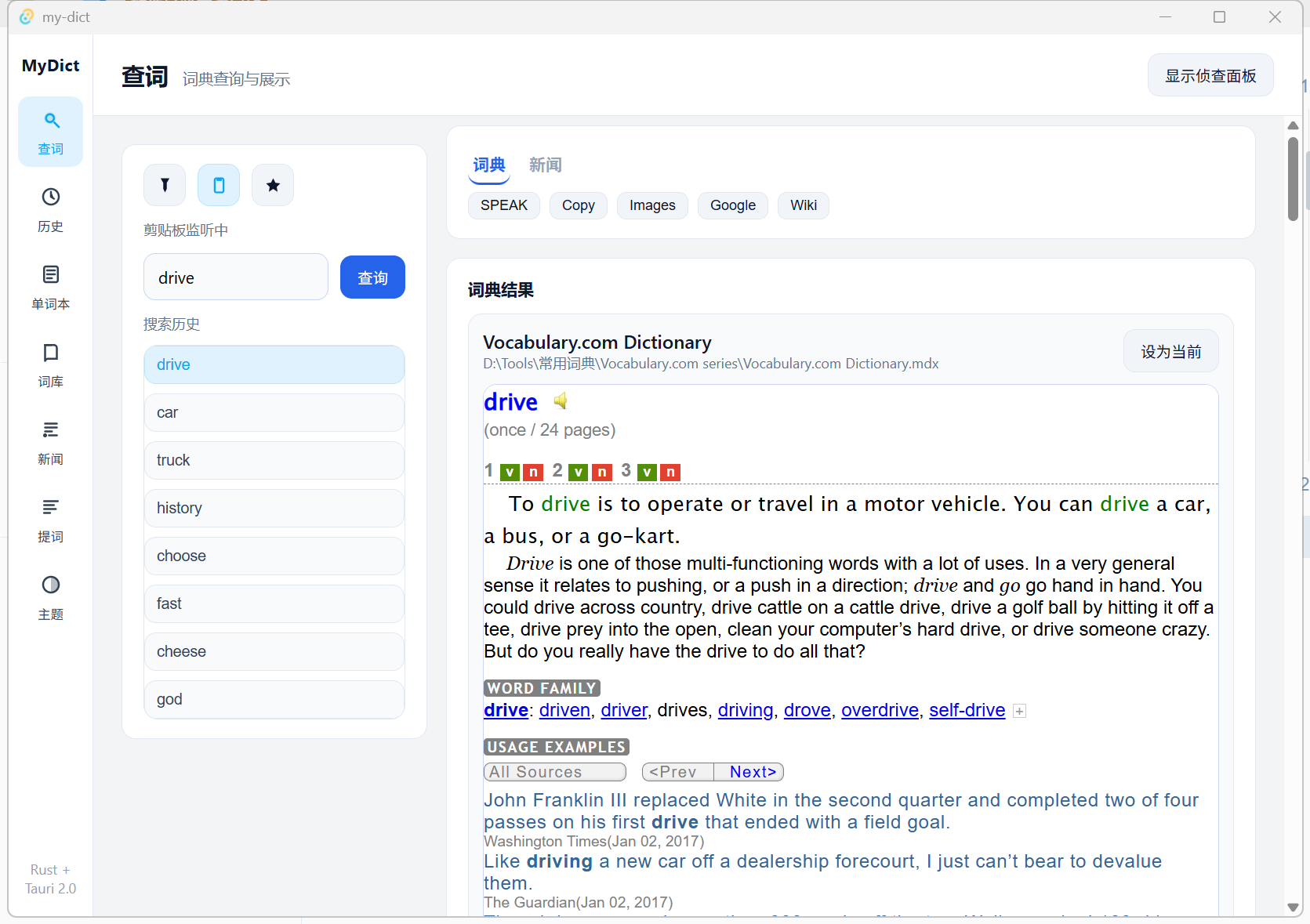Toggle 显示侦查面板 panel button

1210,75
